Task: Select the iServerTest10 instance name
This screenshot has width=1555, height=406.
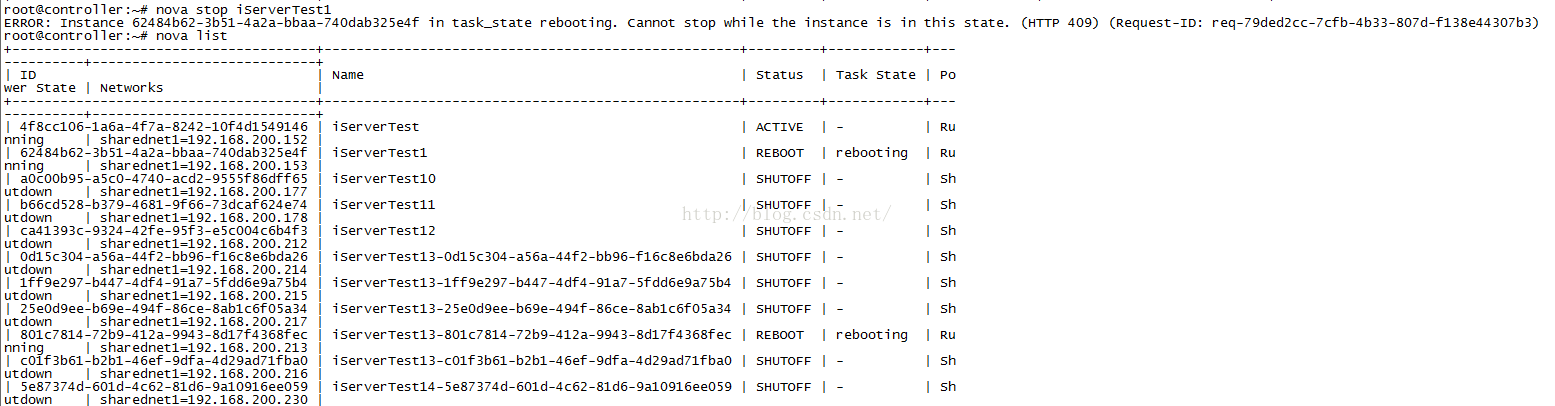Action: pyautogui.click(x=384, y=179)
